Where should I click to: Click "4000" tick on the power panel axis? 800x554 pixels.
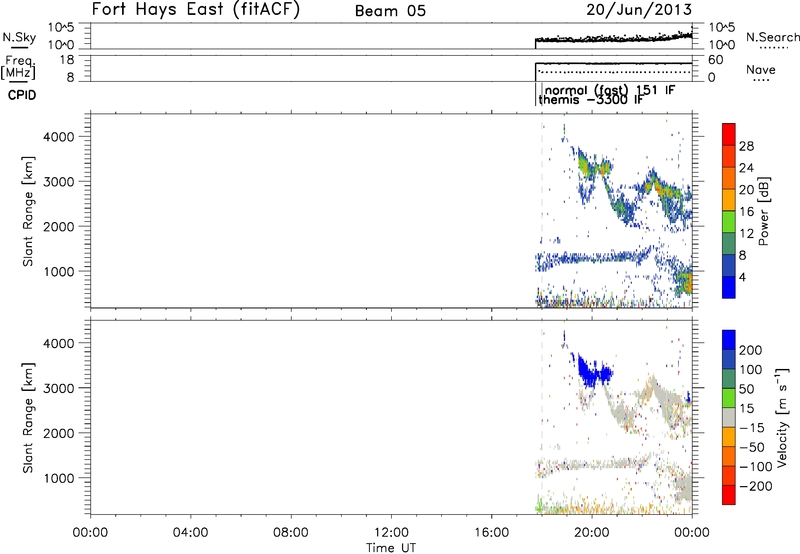pyautogui.click(x=58, y=137)
